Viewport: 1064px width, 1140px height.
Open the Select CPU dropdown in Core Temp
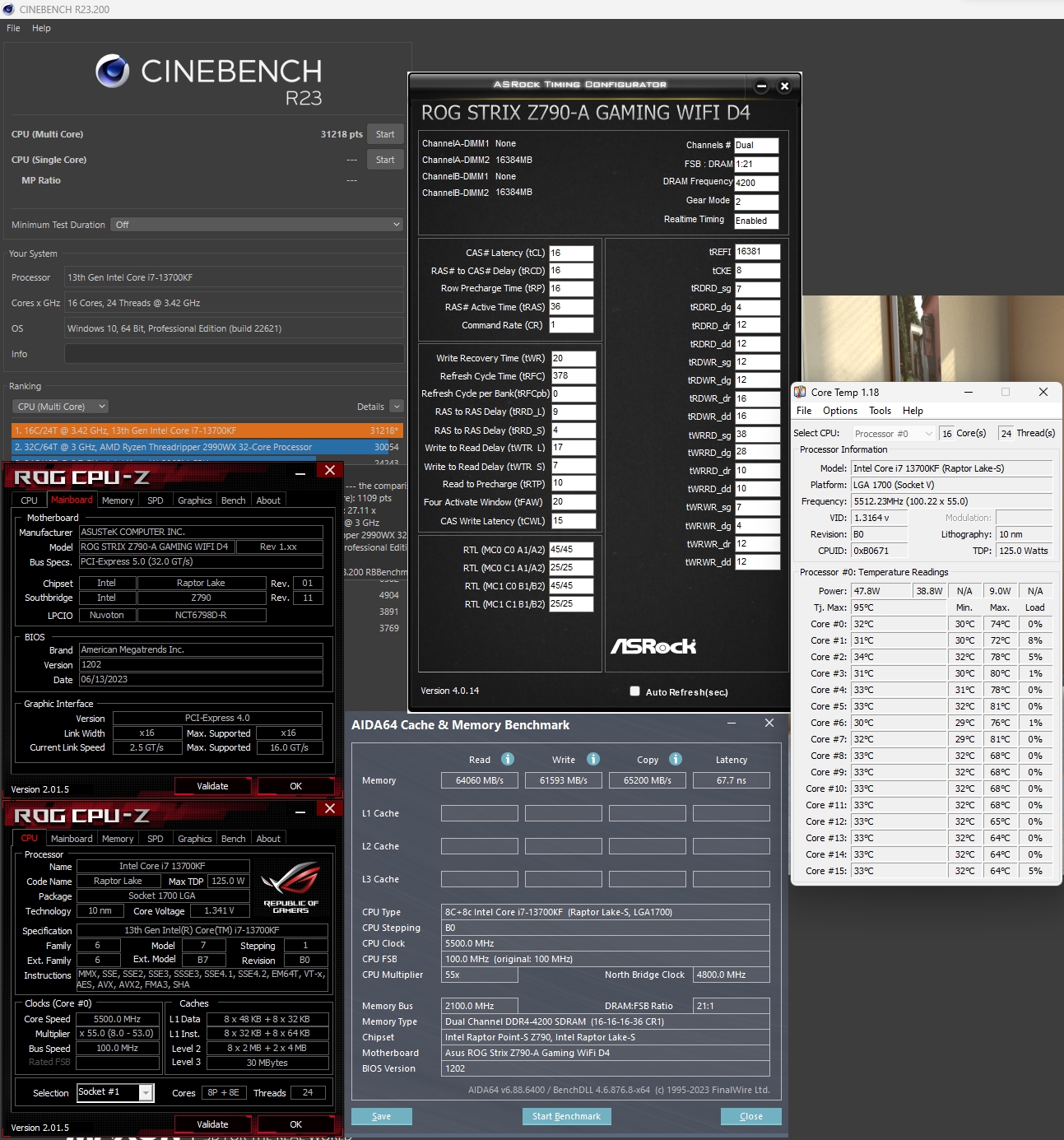tap(894, 434)
